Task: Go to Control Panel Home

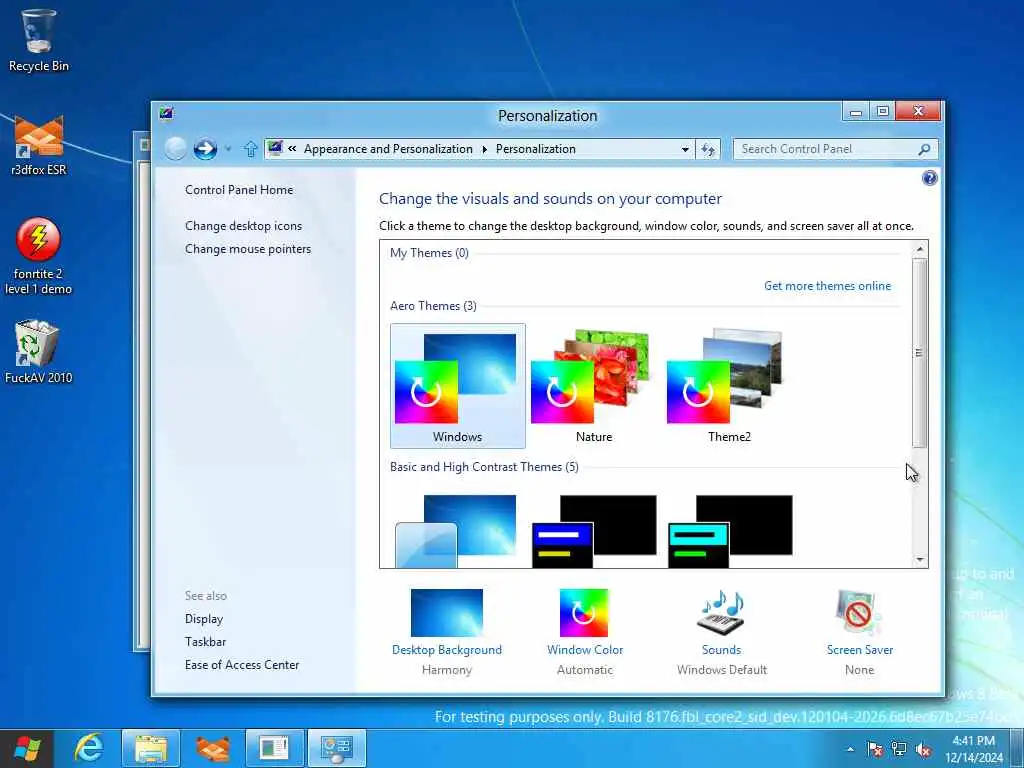Action: [x=239, y=190]
